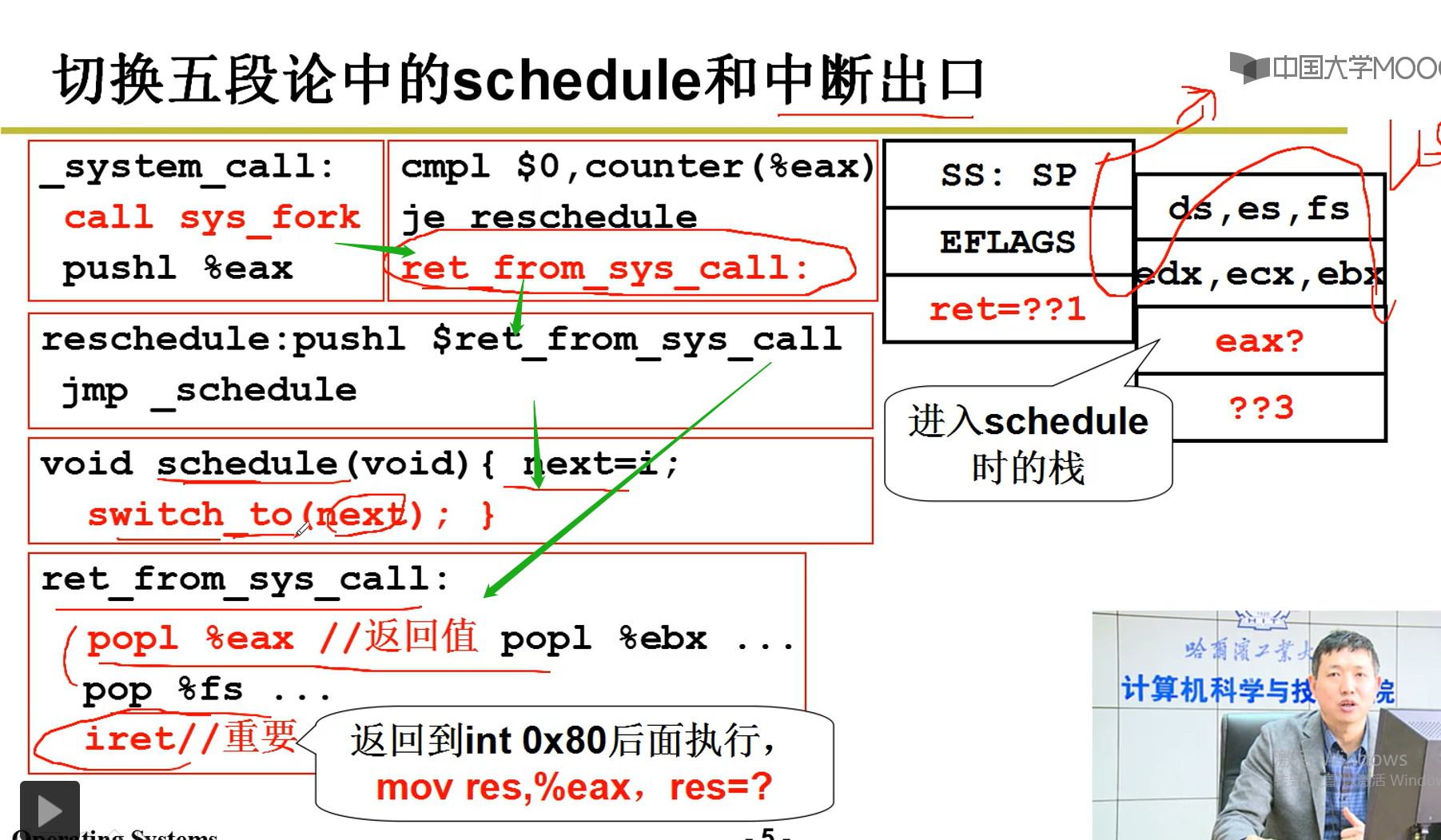Click the 'Operating Systems' footer text
The width and height of the screenshot is (1441, 840).
coord(115,835)
